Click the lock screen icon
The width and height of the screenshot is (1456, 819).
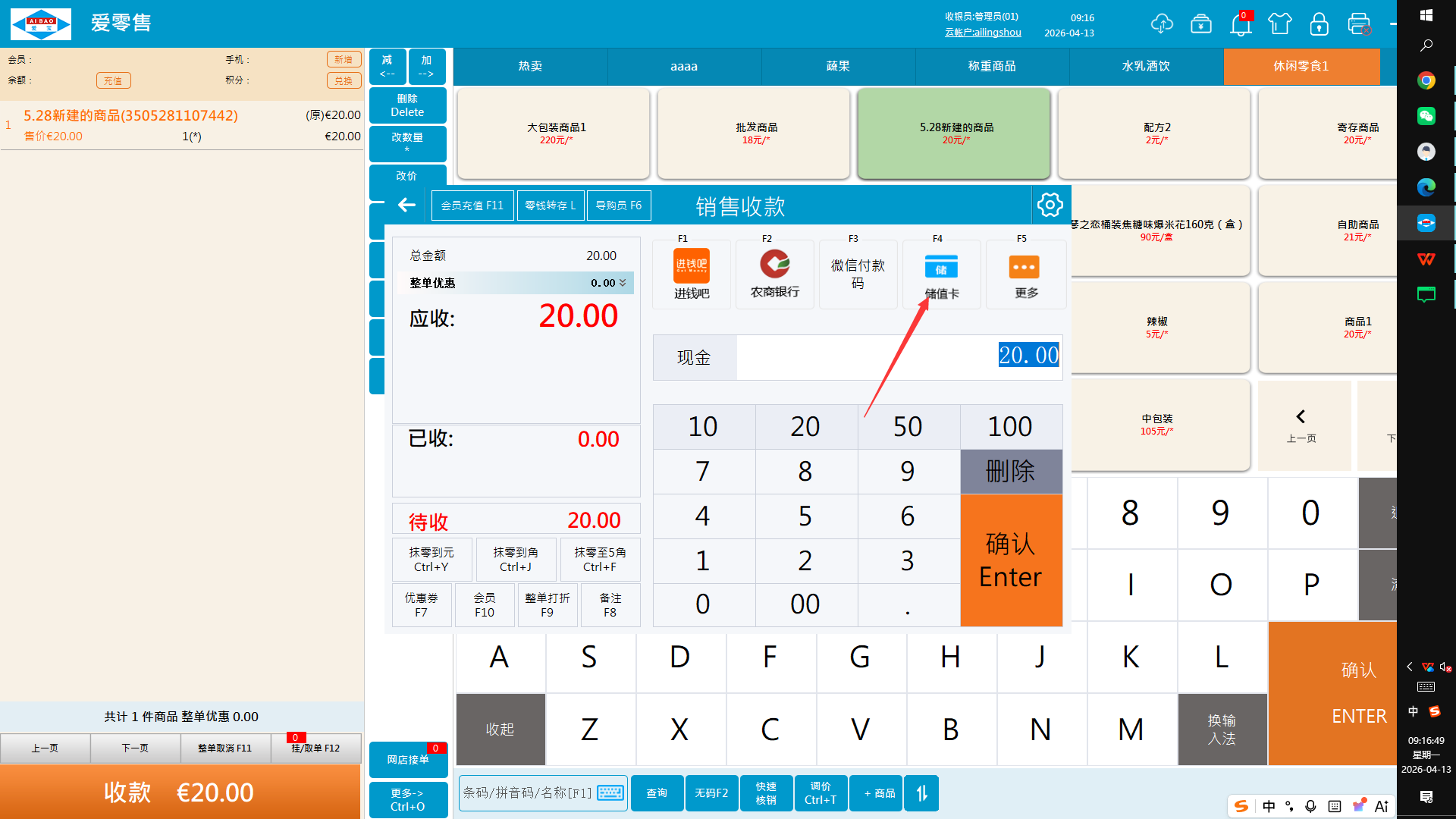[x=1319, y=24]
